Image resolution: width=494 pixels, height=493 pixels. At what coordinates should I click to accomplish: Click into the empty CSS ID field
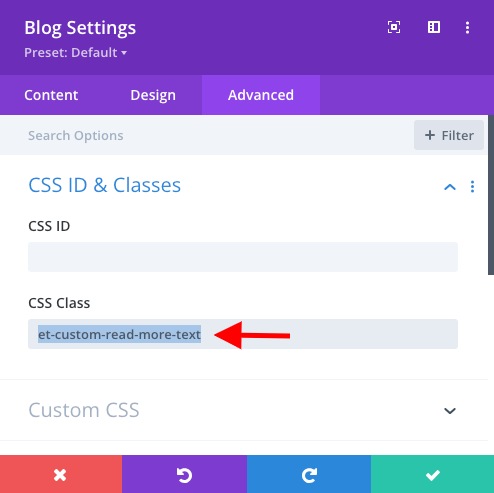(243, 257)
